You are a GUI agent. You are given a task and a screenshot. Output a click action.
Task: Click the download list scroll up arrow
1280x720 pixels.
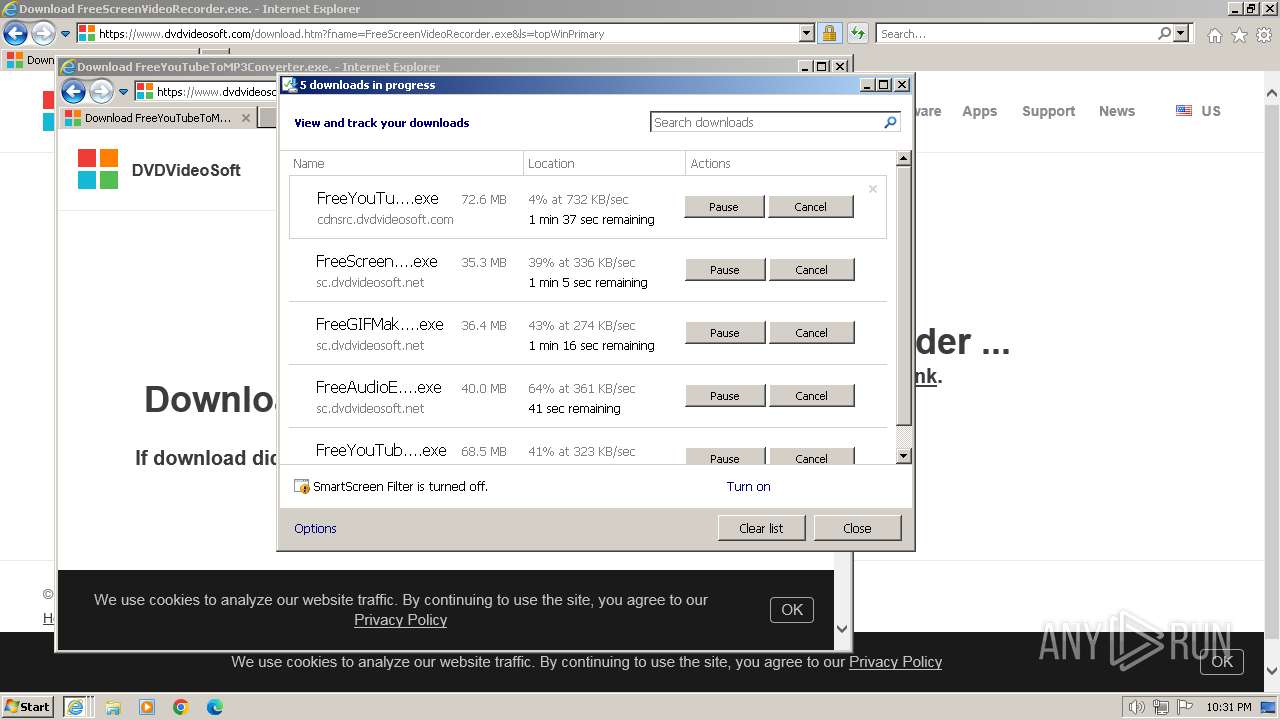(904, 159)
